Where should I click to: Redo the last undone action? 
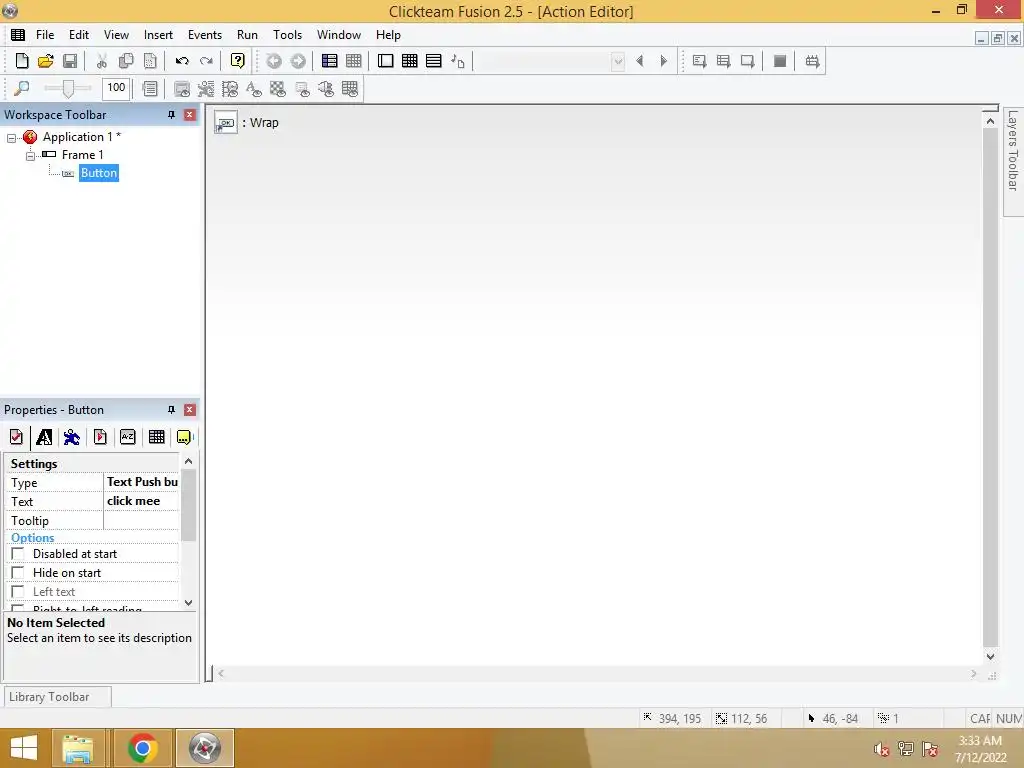[206, 61]
